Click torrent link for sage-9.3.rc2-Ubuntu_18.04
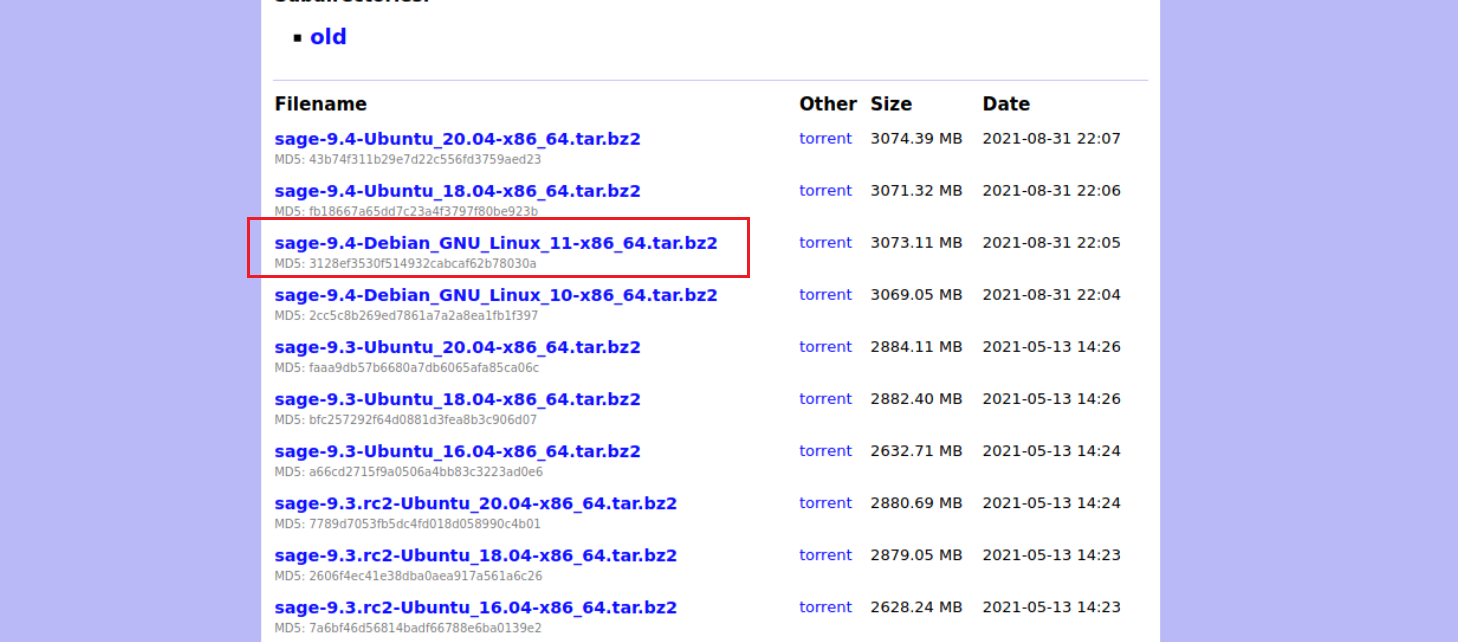This screenshot has width=1458, height=642. [825, 554]
